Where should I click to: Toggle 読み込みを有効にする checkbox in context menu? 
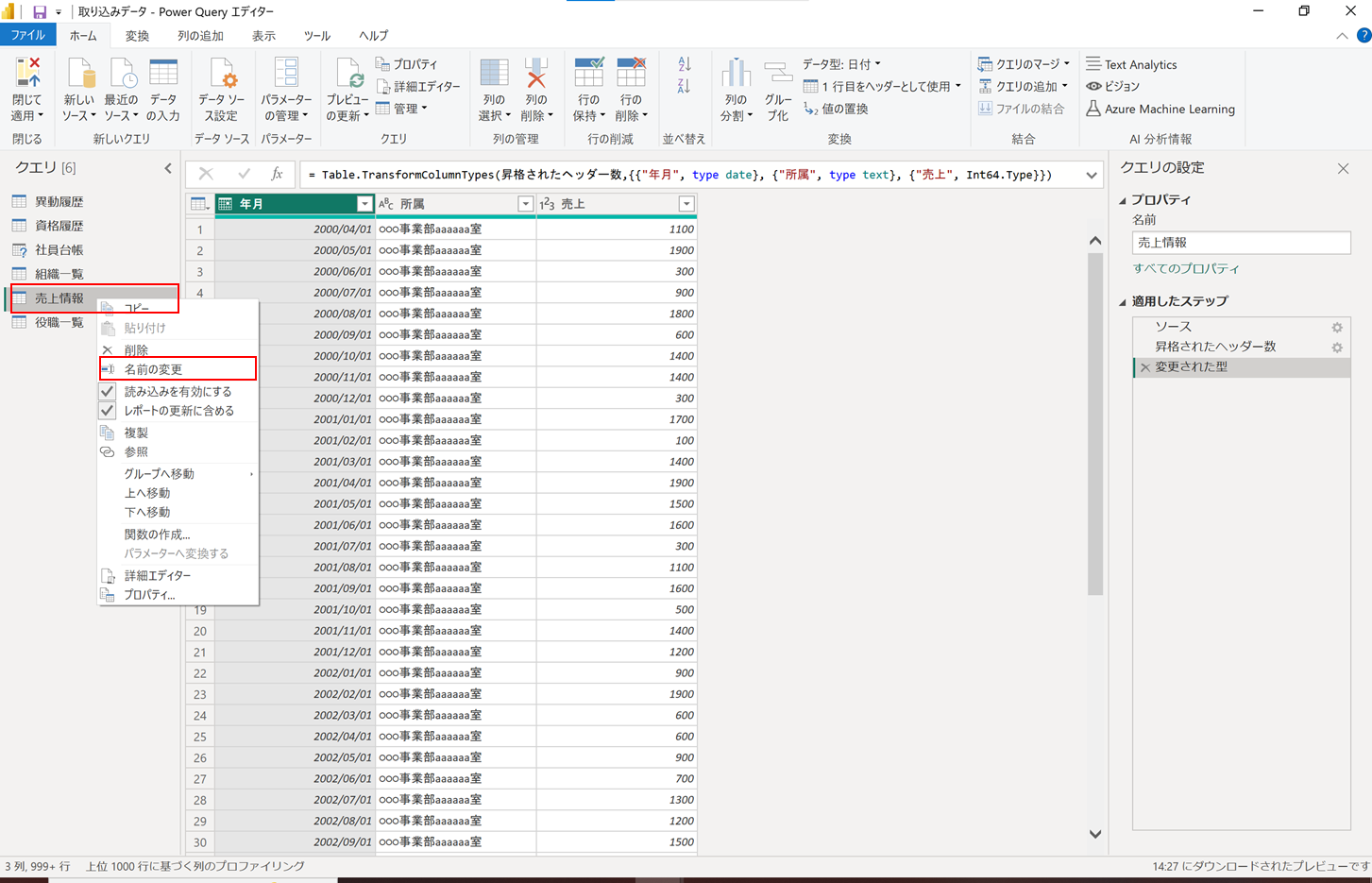108,391
